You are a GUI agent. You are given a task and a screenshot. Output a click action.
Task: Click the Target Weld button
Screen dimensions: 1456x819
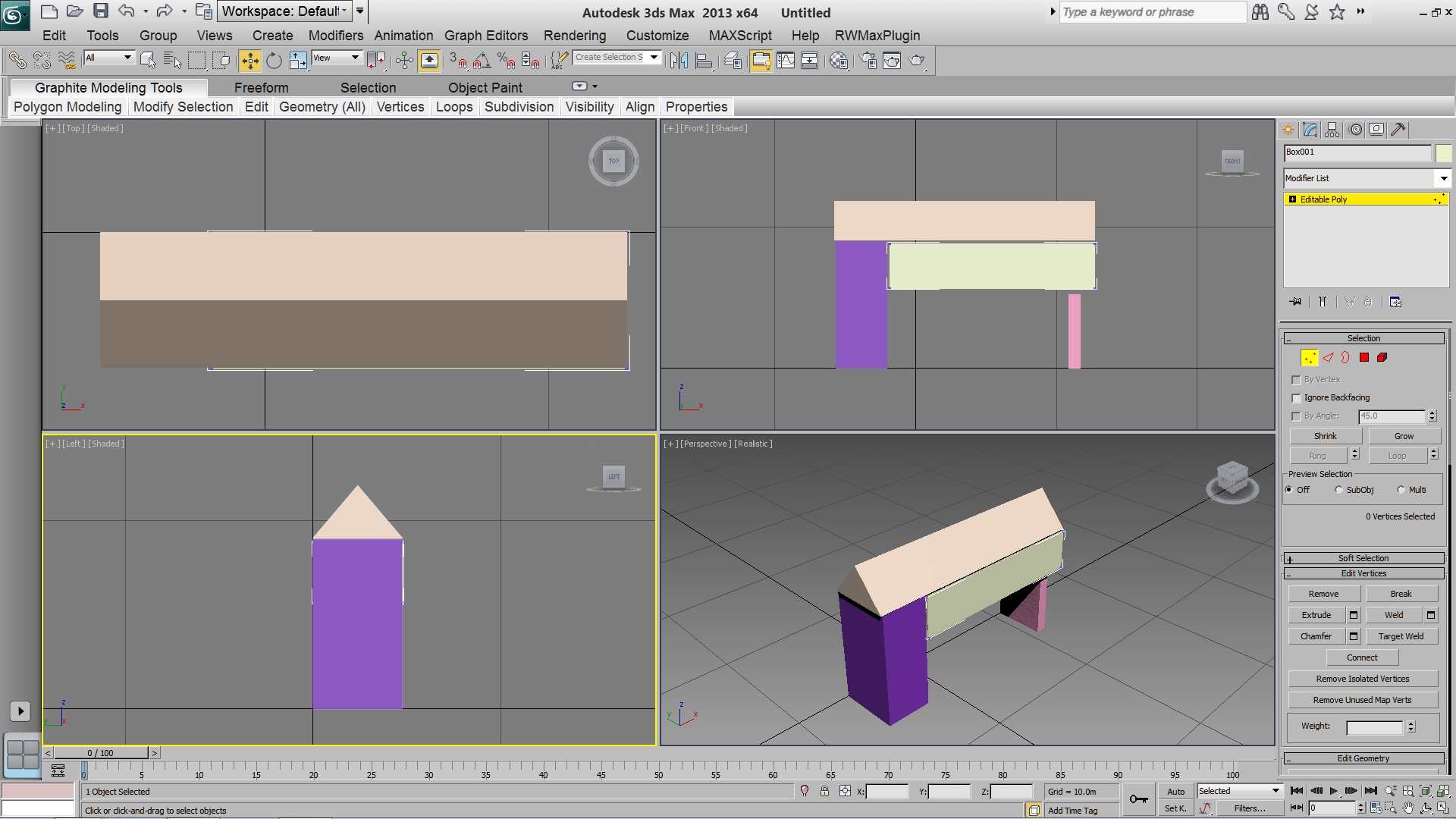(1400, 636)
